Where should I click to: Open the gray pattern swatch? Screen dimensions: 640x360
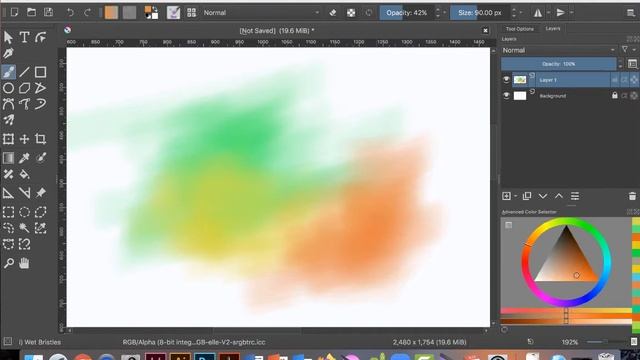coord(129,13)
